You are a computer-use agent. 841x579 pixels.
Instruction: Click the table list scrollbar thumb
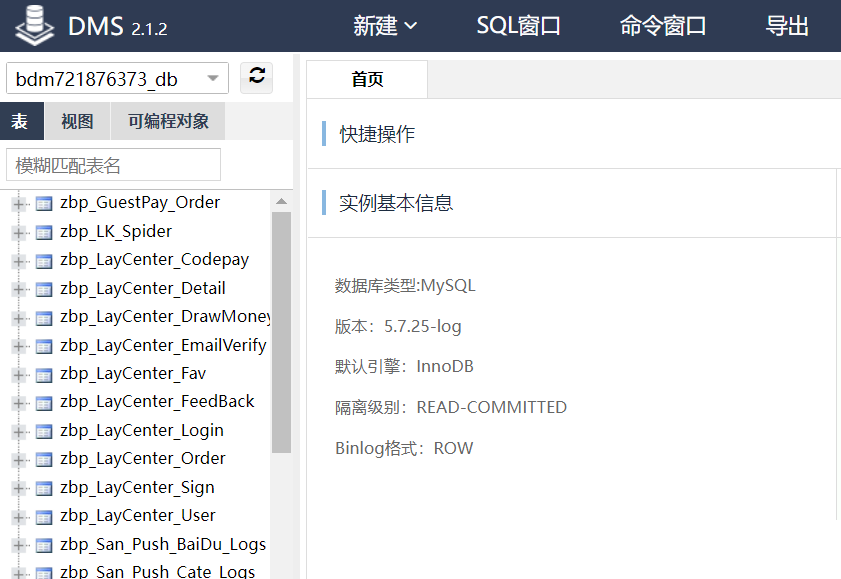coord(281,332)
